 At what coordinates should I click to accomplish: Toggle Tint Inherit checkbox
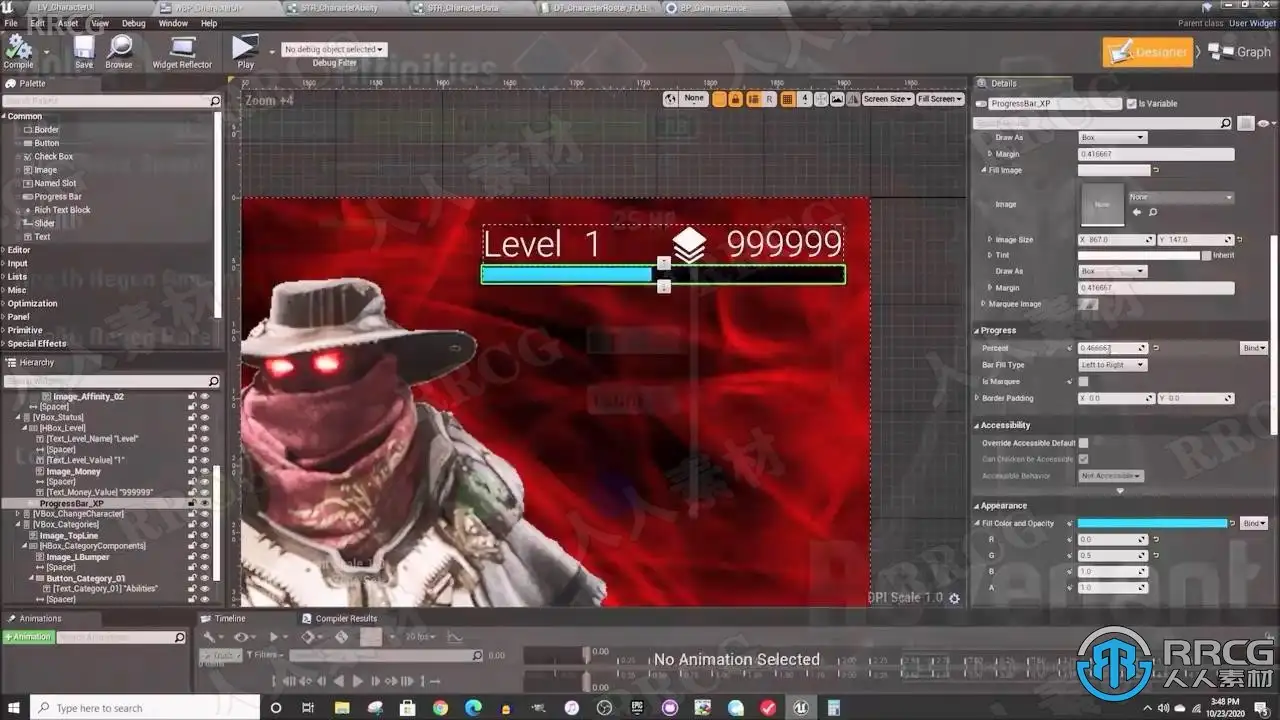click(x=1206, y=255)
